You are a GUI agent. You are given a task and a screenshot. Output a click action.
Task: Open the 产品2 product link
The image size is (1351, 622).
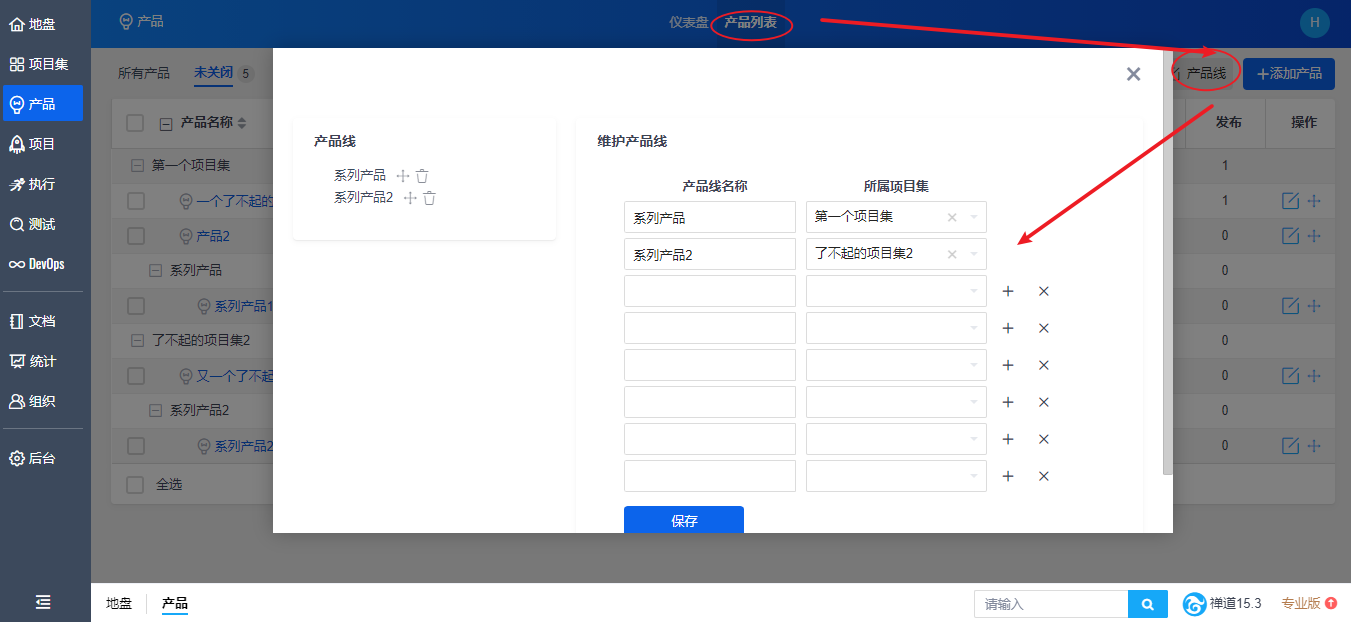pyautogui.click(x=213, y=236)
